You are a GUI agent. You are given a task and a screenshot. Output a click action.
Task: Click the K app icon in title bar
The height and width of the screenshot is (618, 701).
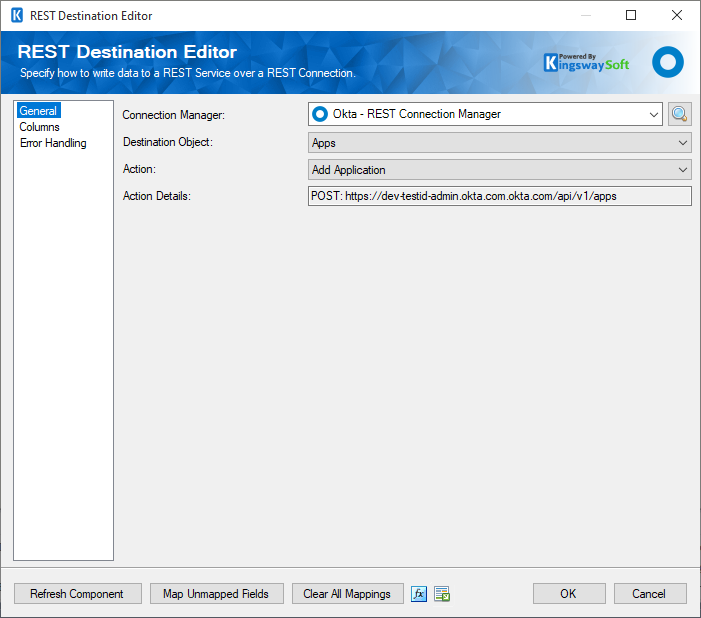[x=17, y=16]
